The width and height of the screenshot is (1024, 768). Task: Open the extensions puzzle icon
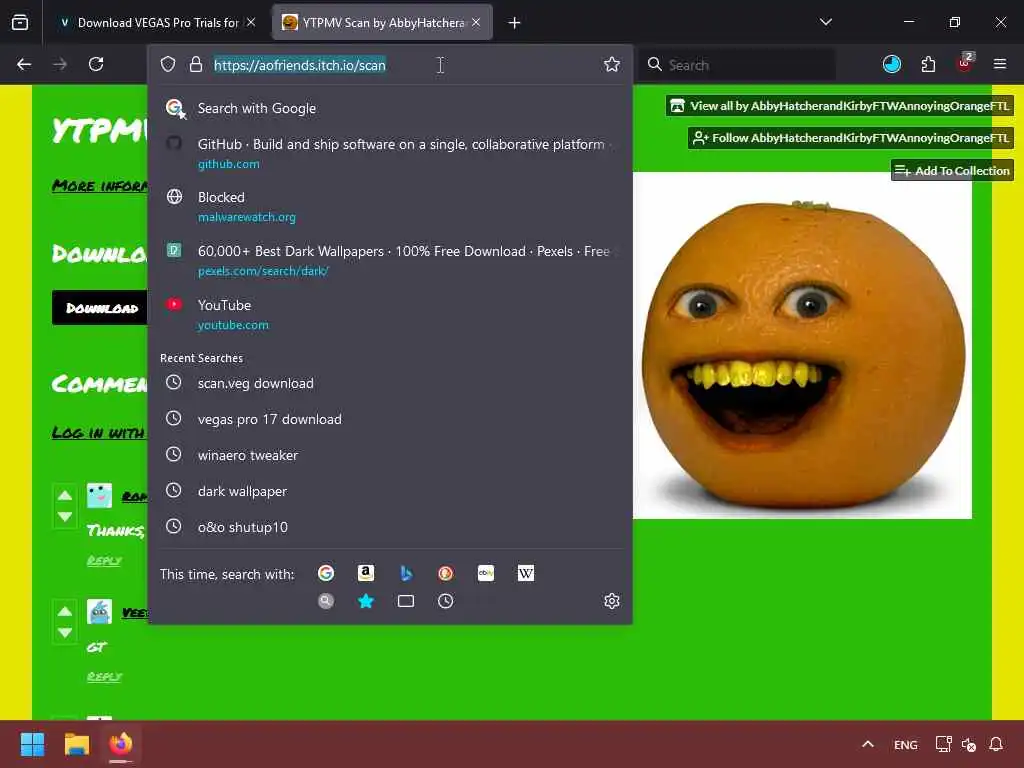(x=928, y=64)
